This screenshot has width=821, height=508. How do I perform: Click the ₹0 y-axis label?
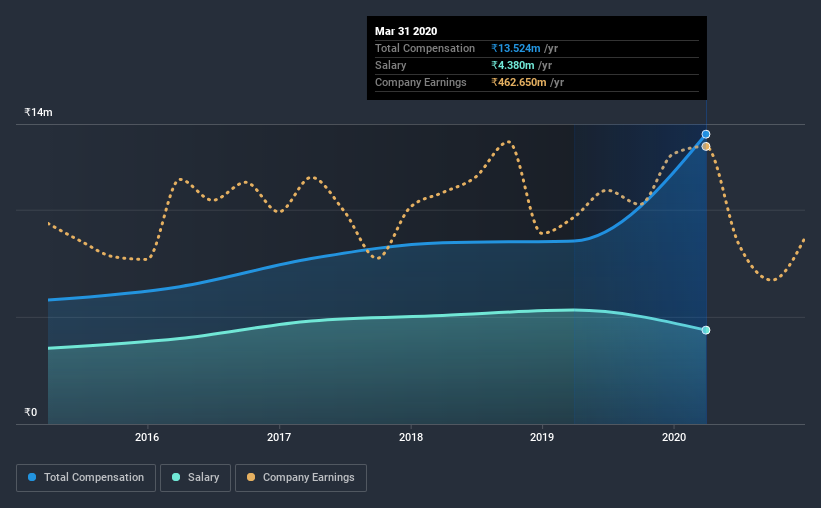click(x=31, y=412)
